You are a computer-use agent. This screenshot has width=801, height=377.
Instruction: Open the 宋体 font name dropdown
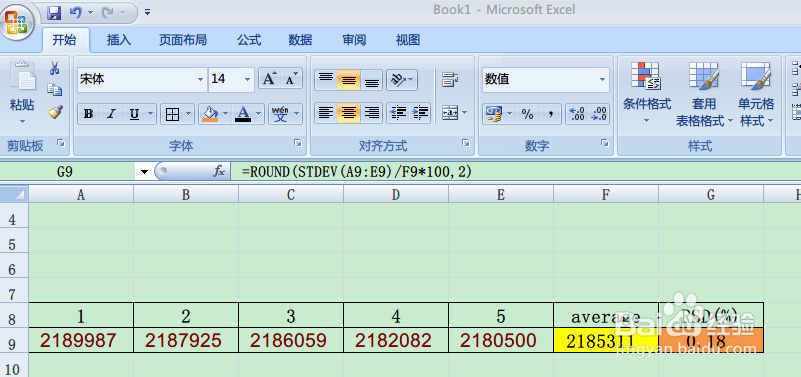(200, 80)
